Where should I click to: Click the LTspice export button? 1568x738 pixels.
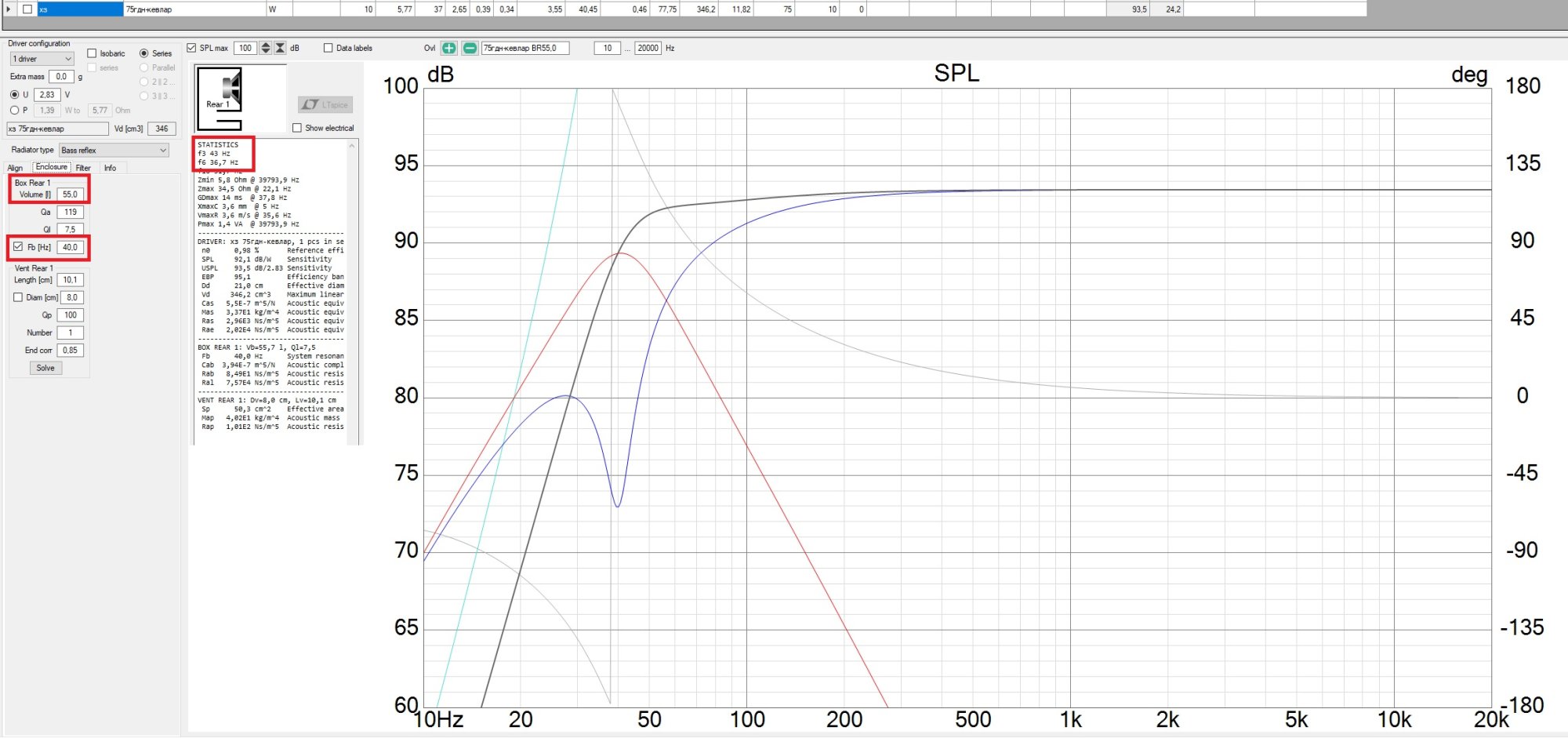pyautogui.click(x=325, y=104)
